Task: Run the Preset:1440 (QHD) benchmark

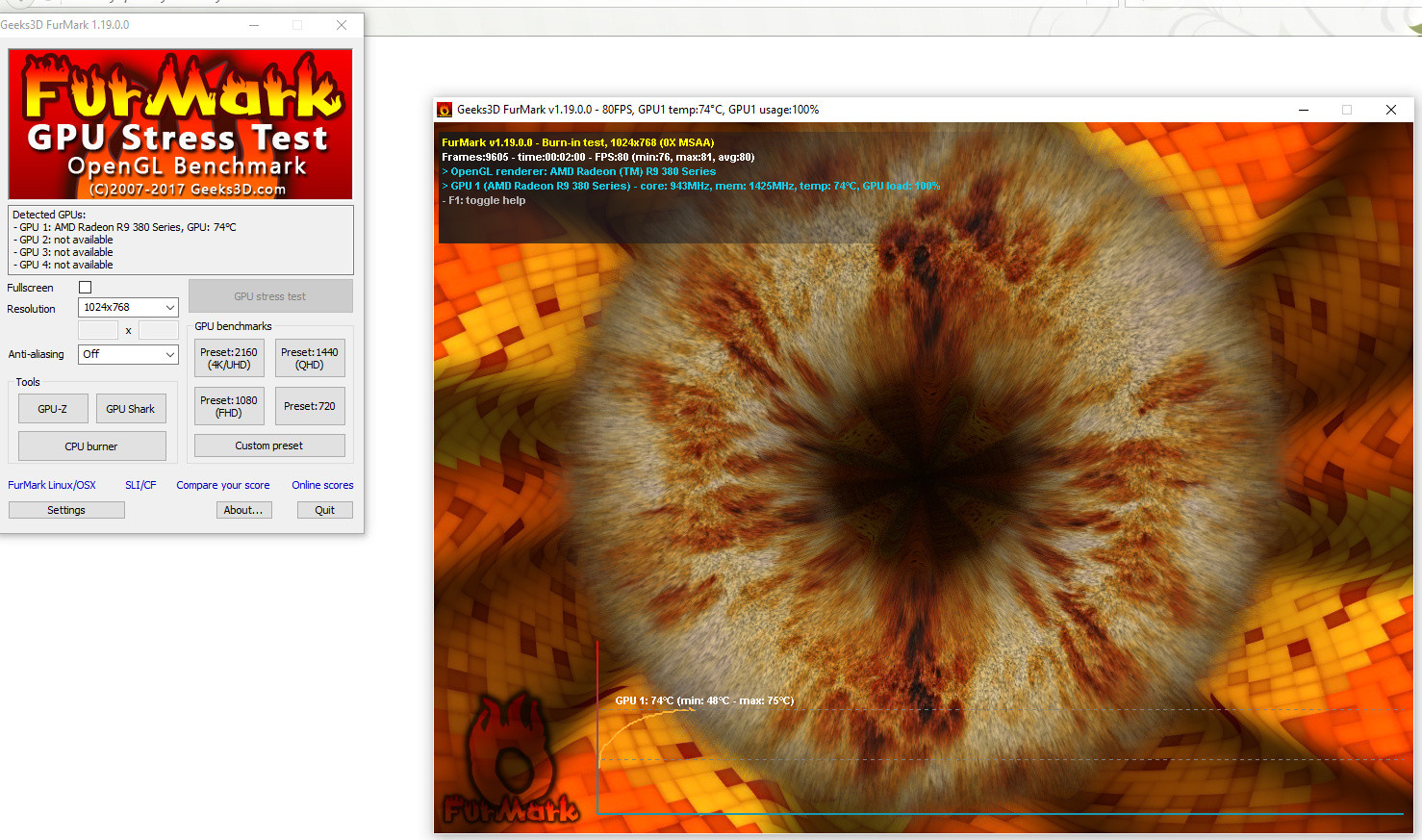Action: 310,358
